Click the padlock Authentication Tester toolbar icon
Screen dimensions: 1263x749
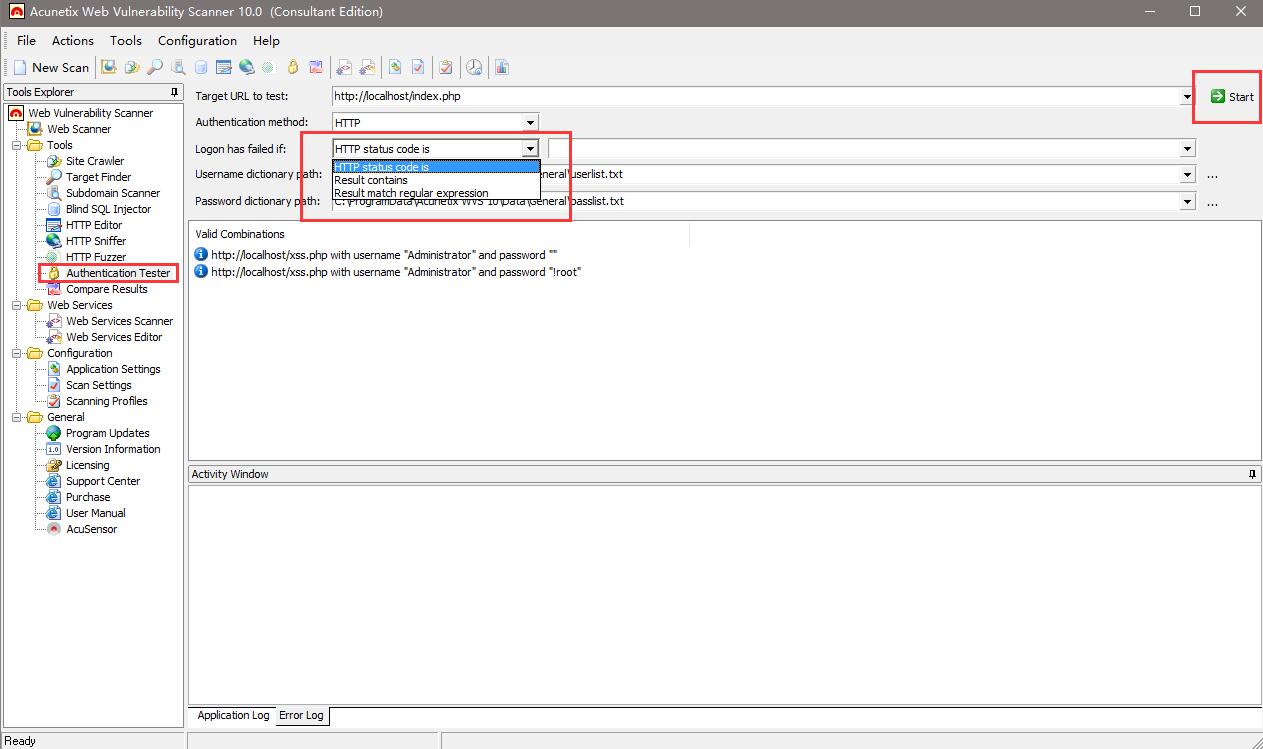pyautogui.click(x=293, y=67)
